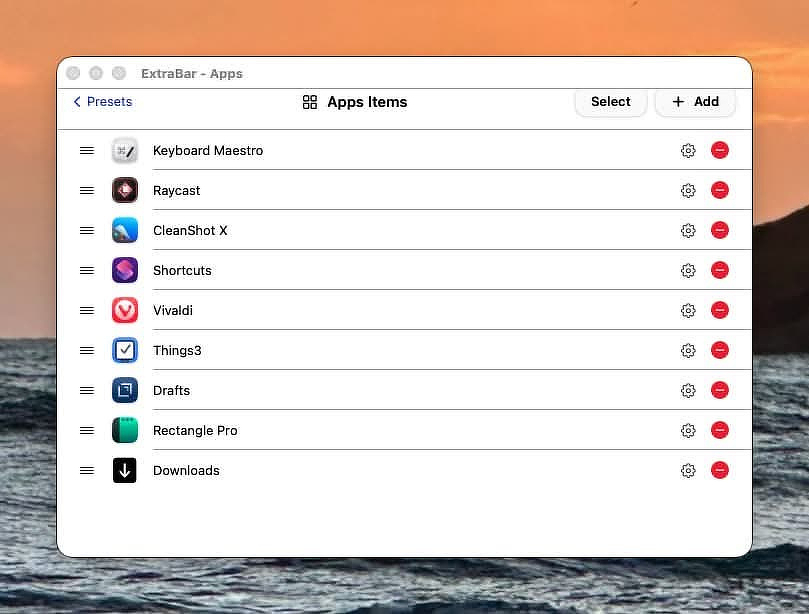
Task: Click the Shortcuts app icon
Action: click(125, 271)
